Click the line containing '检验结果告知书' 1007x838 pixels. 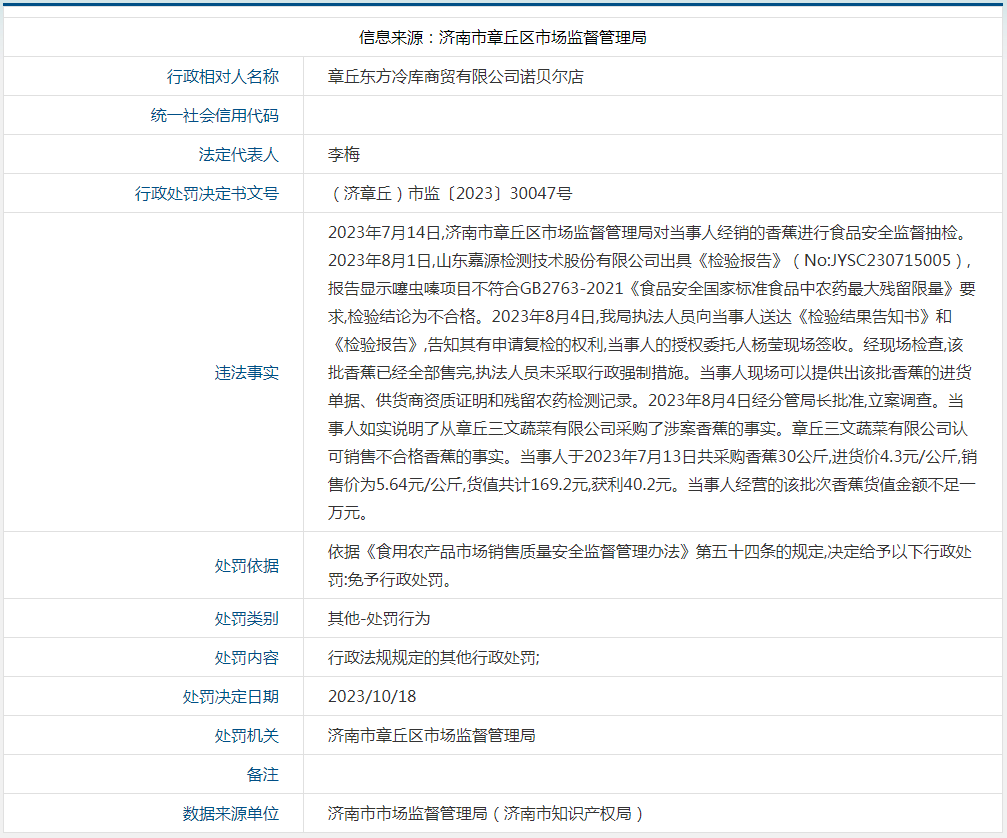(640, 317)
